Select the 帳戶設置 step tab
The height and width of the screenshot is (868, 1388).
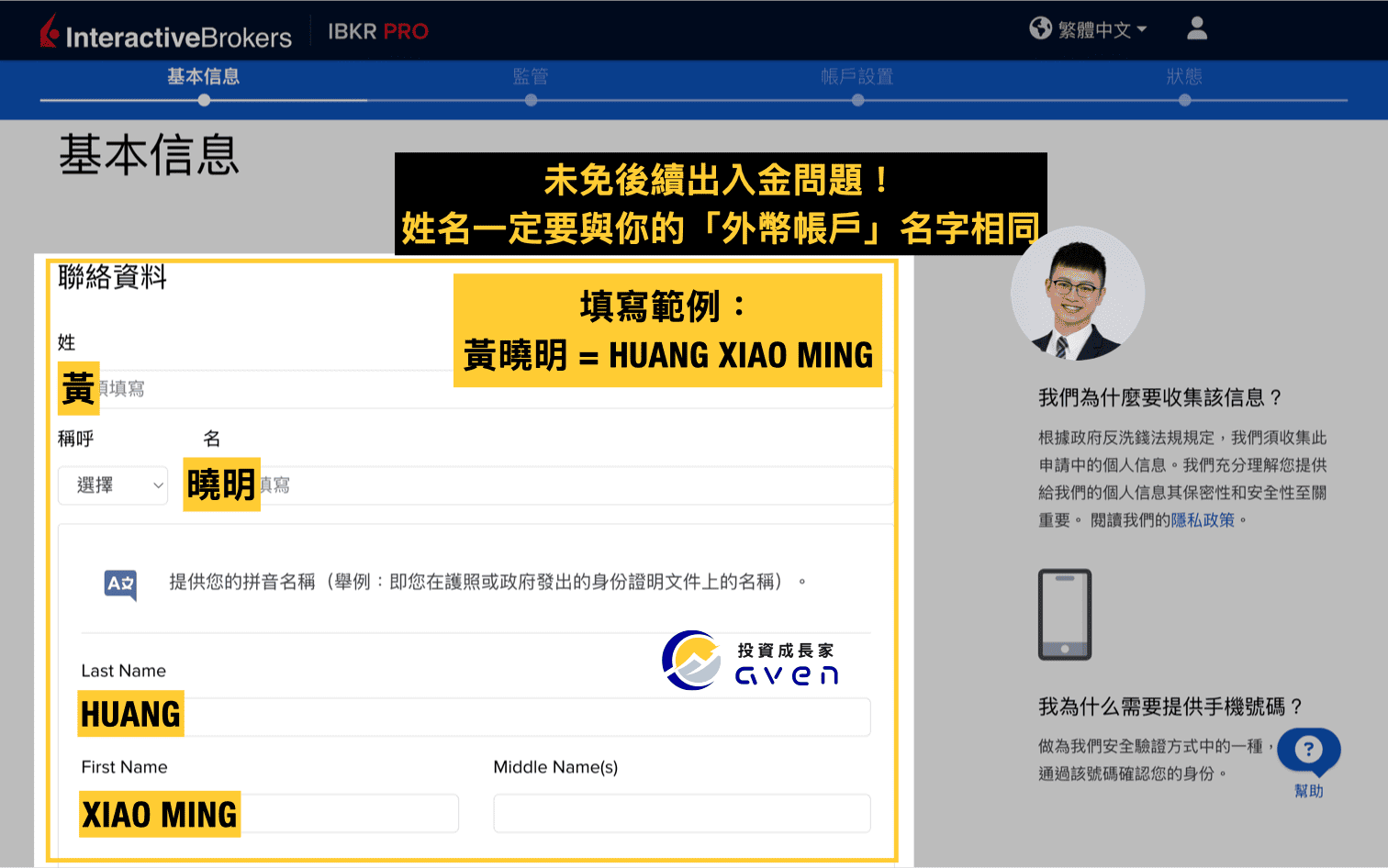coord(857,77)
